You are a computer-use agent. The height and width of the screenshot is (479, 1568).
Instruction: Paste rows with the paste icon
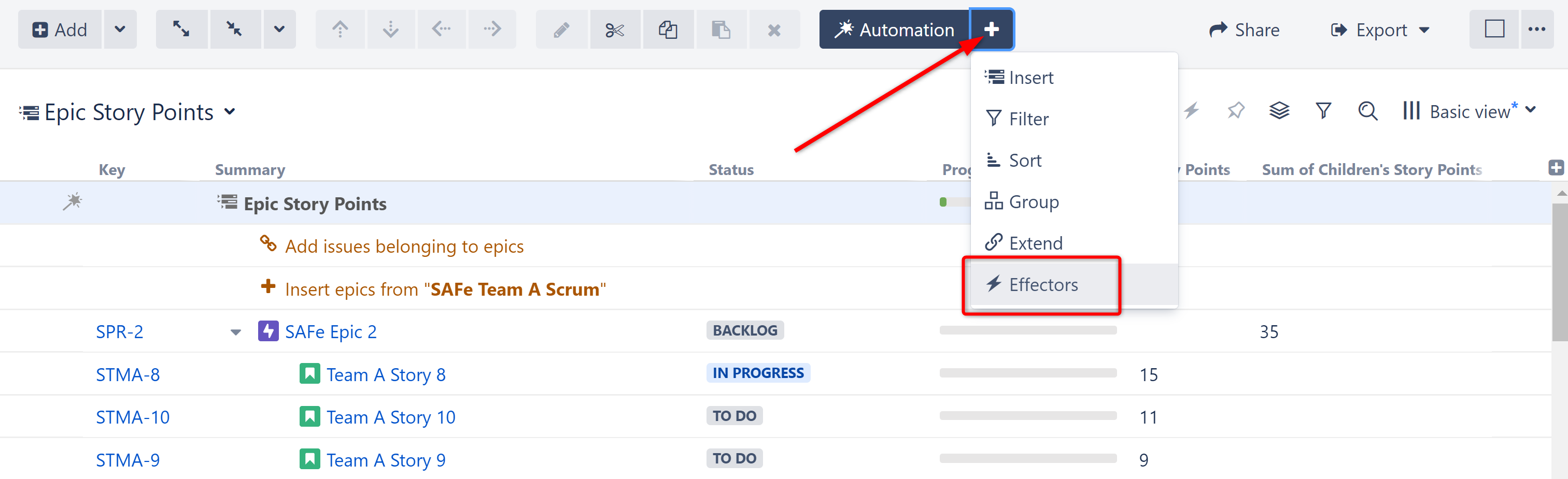pyautogui.click(x=722, y=29)
